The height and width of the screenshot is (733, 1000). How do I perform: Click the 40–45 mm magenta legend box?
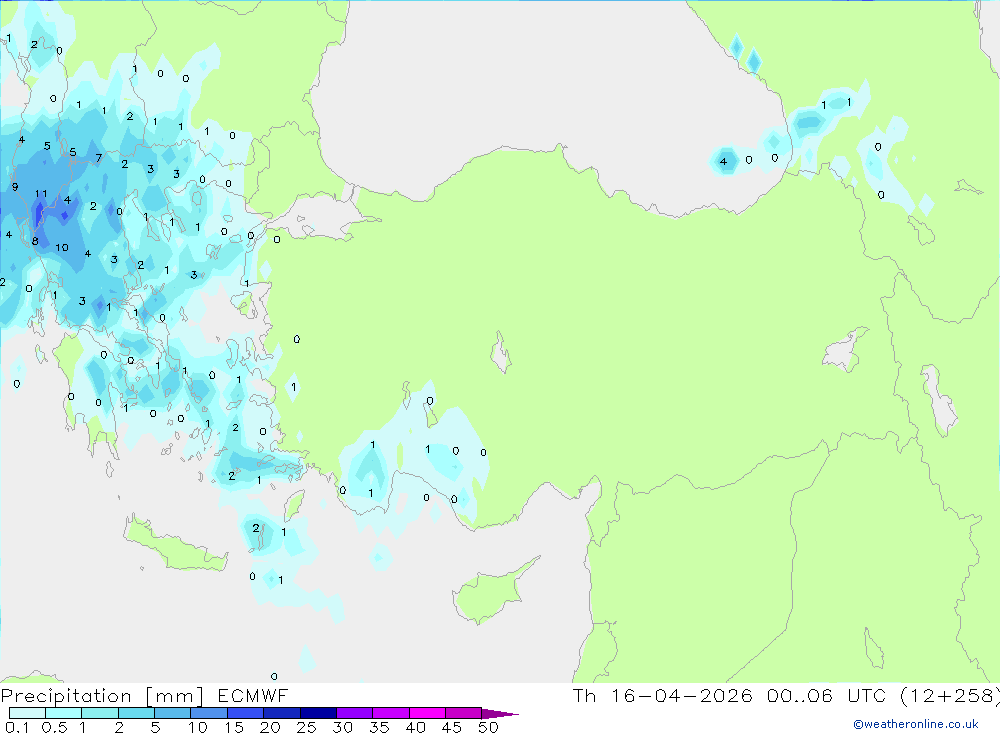click(427, 713)
